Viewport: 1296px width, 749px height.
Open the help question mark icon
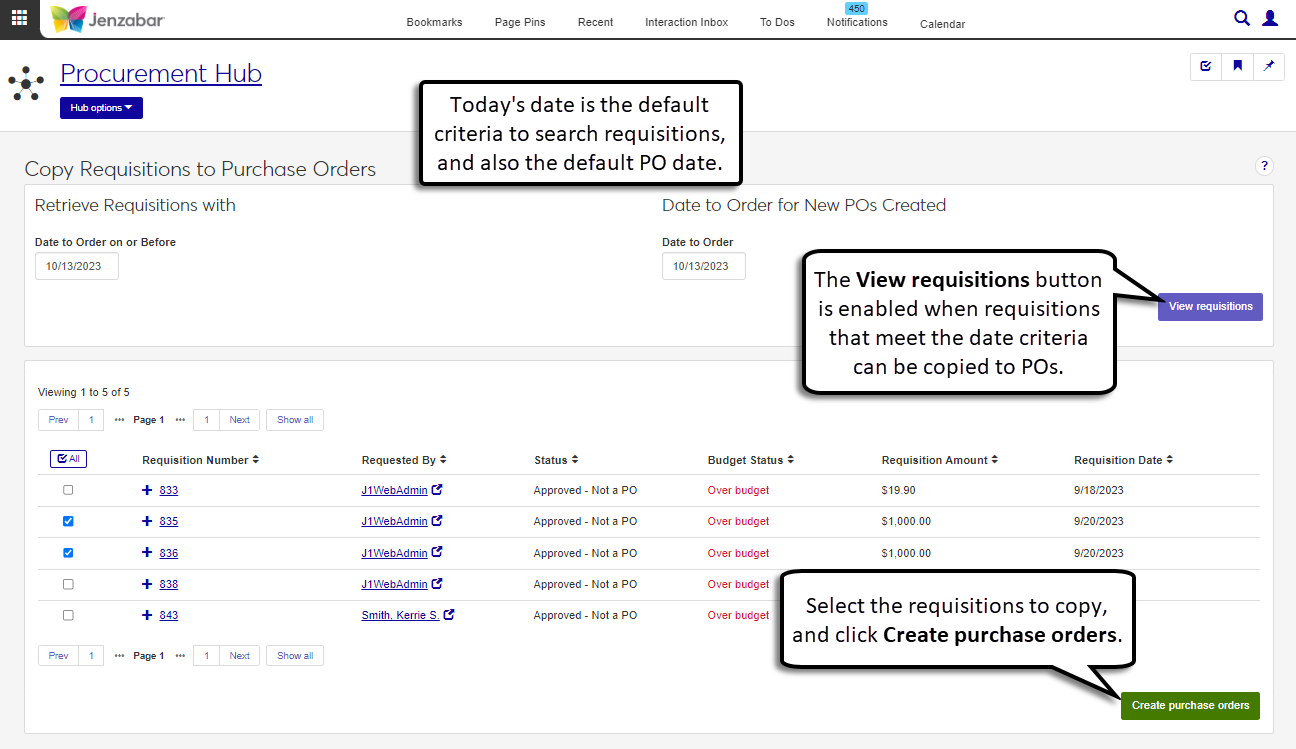[1264, 166]
